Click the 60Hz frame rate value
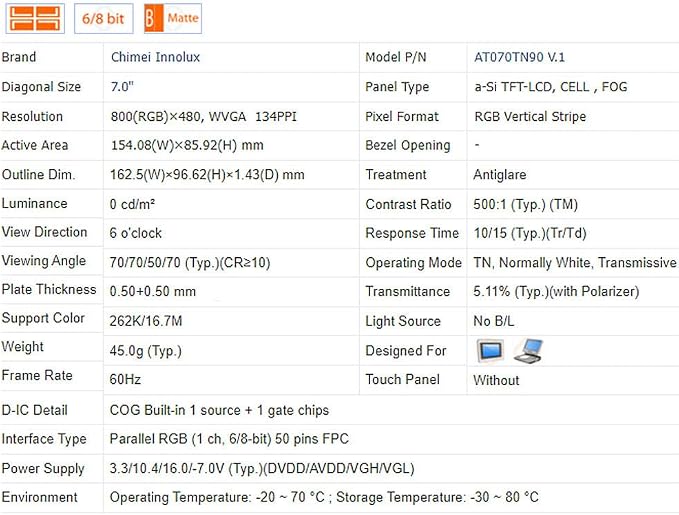This screenshot has height=515, width=679. [x=125, y=379]
